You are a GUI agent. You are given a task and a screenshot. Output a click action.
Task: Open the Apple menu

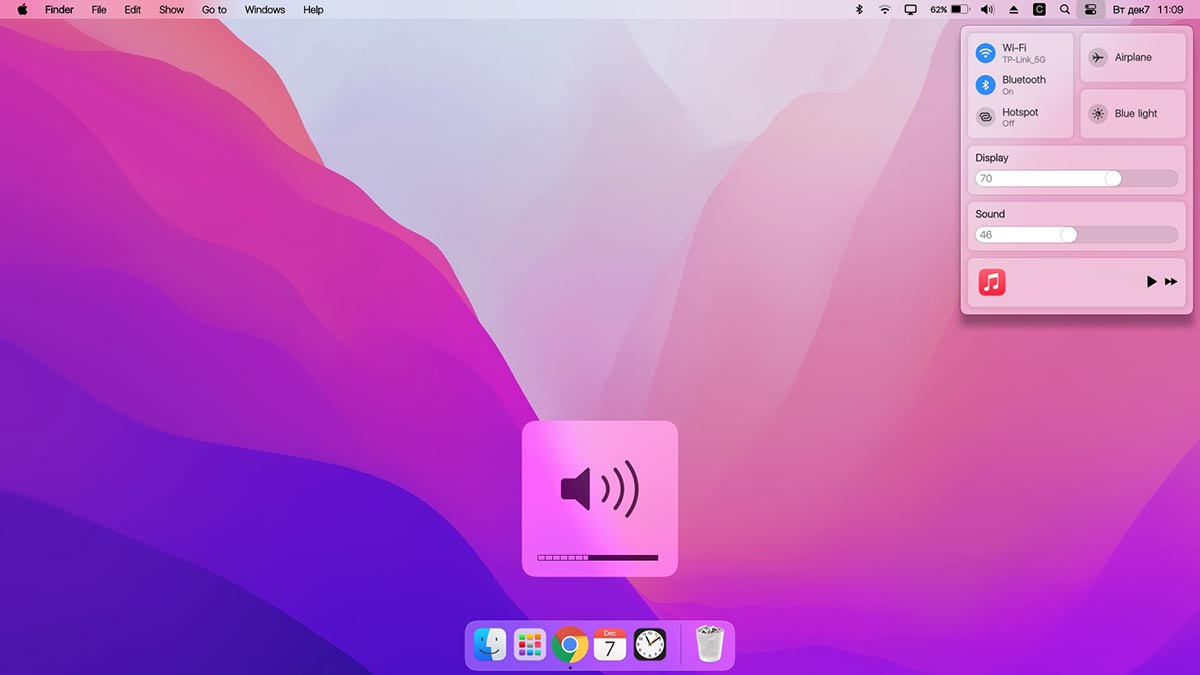pos(22,10)
